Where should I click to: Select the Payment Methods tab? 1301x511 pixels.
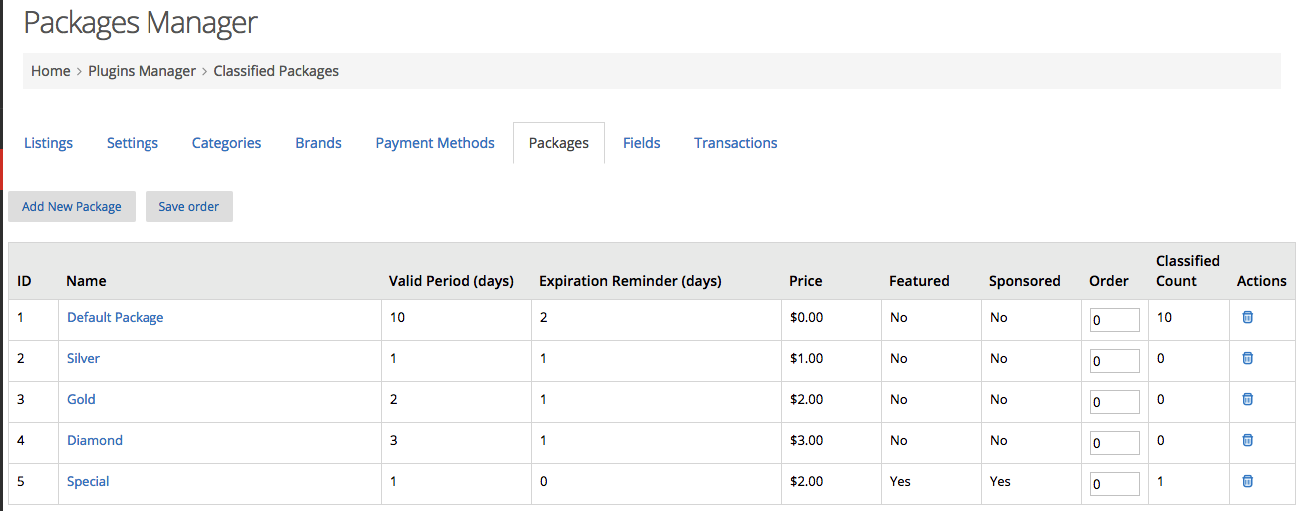pyautogui.click(x=435, y=143)
